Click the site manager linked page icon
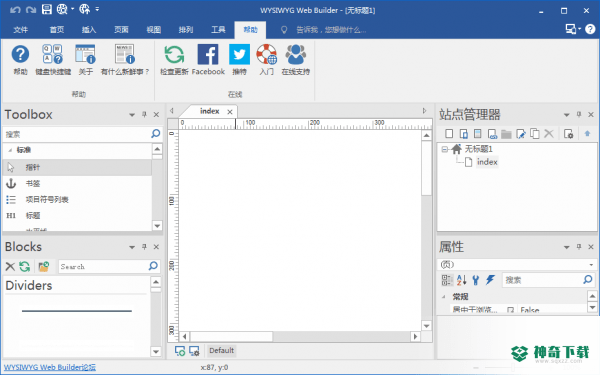 (492, 134)
